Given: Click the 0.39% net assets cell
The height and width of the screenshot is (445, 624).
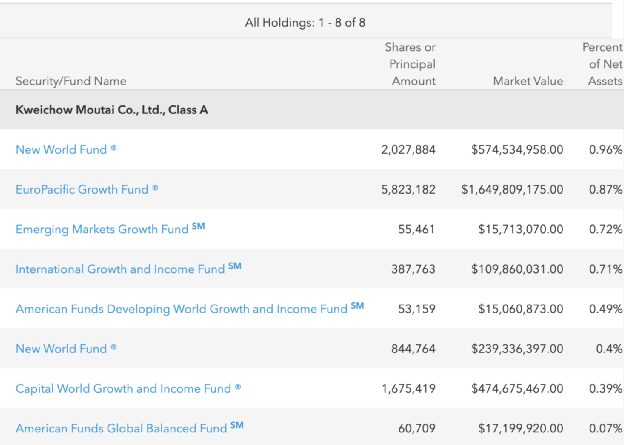Looking at the screenshot, I should coord(605,389).
